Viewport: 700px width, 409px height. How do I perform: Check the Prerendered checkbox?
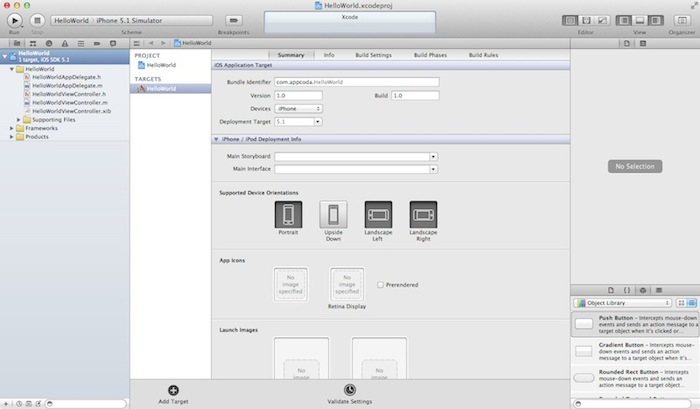[x=381, y=285]
